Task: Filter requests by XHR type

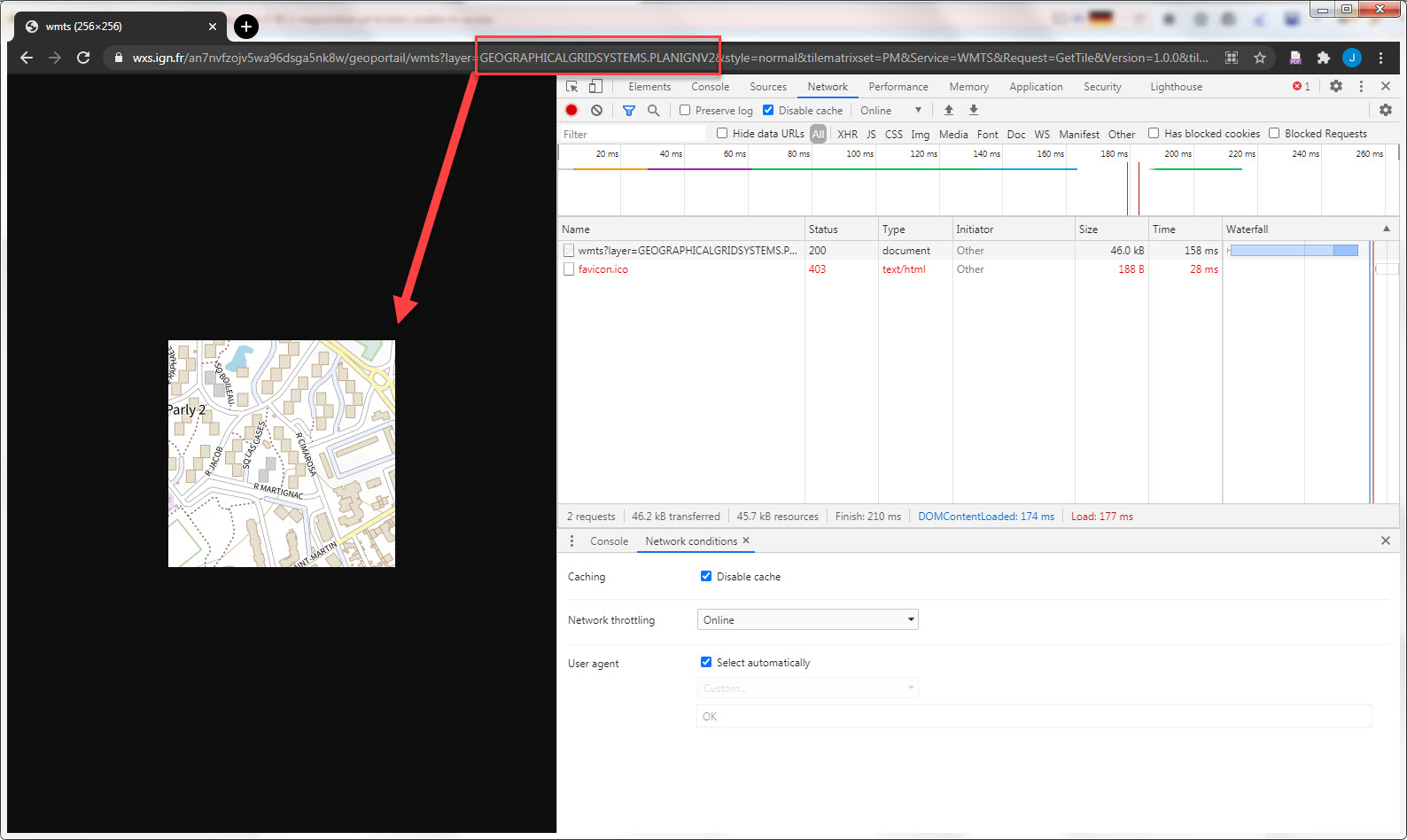Action: 847,134
